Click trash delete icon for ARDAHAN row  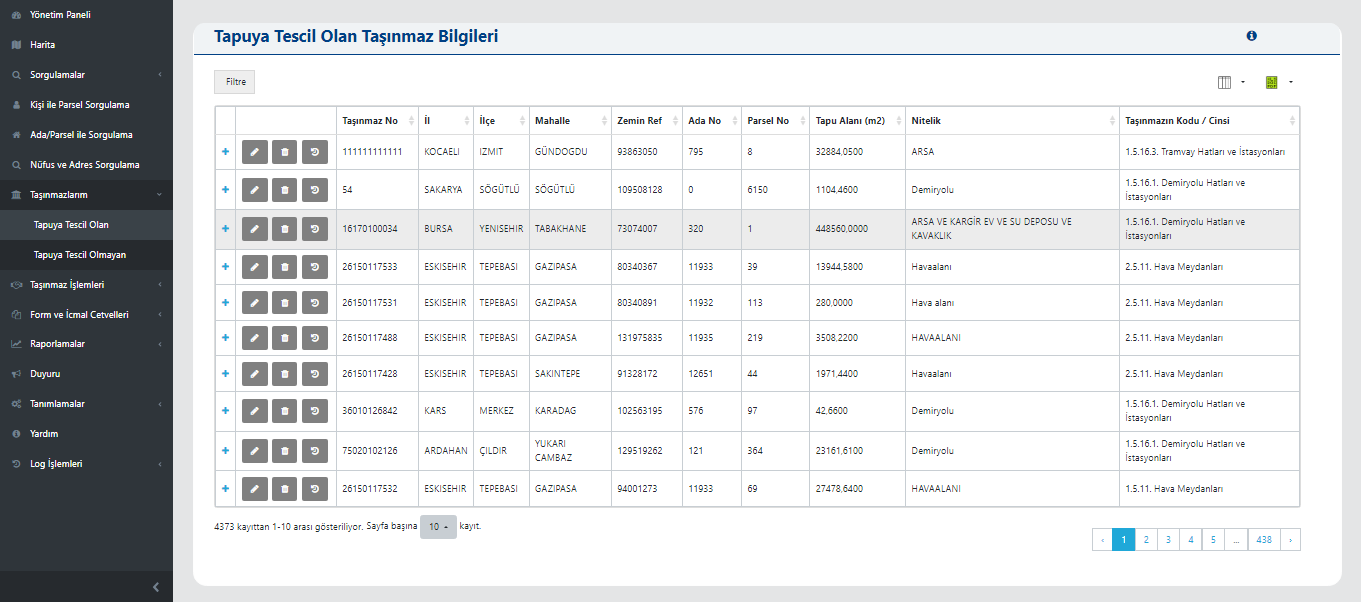pyautogui.click(x=285, y=450)
